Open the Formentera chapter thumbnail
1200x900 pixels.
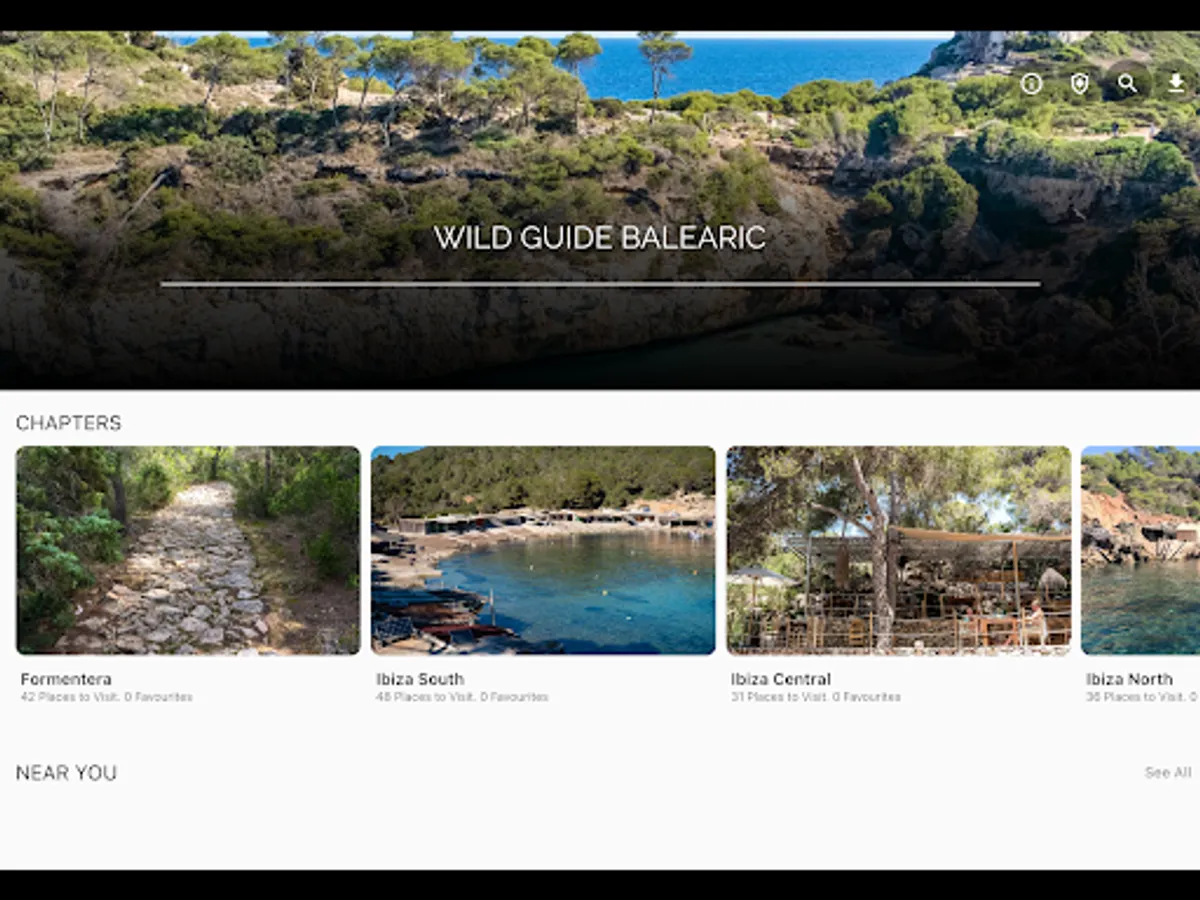point(188,550)
